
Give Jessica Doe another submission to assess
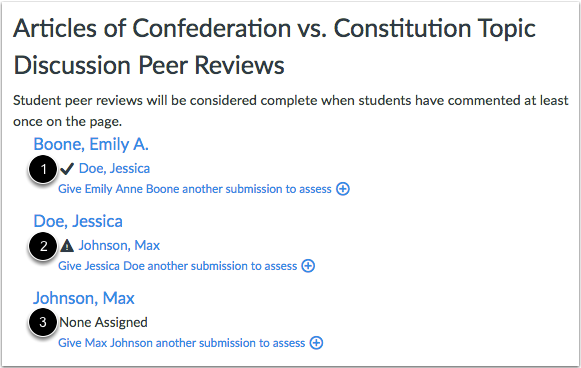tap(178, 266)
